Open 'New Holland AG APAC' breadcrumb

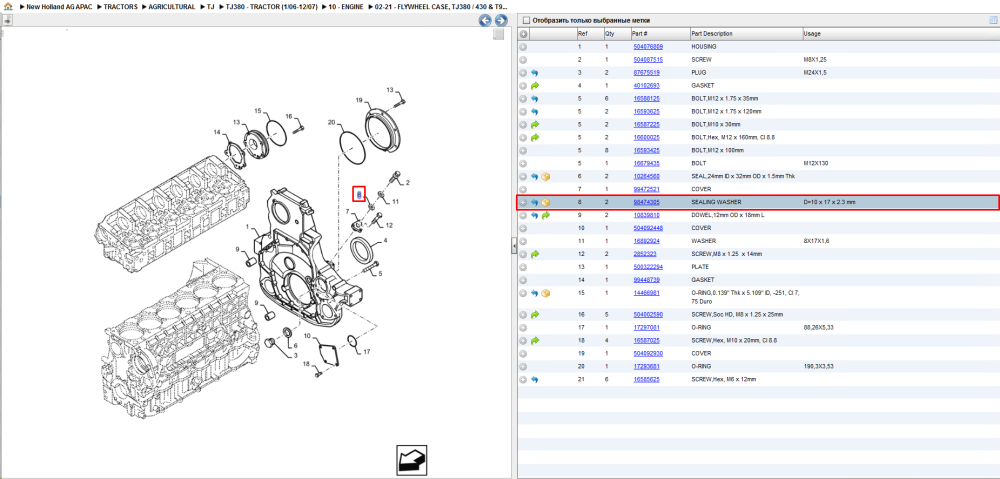coord(61,6)
